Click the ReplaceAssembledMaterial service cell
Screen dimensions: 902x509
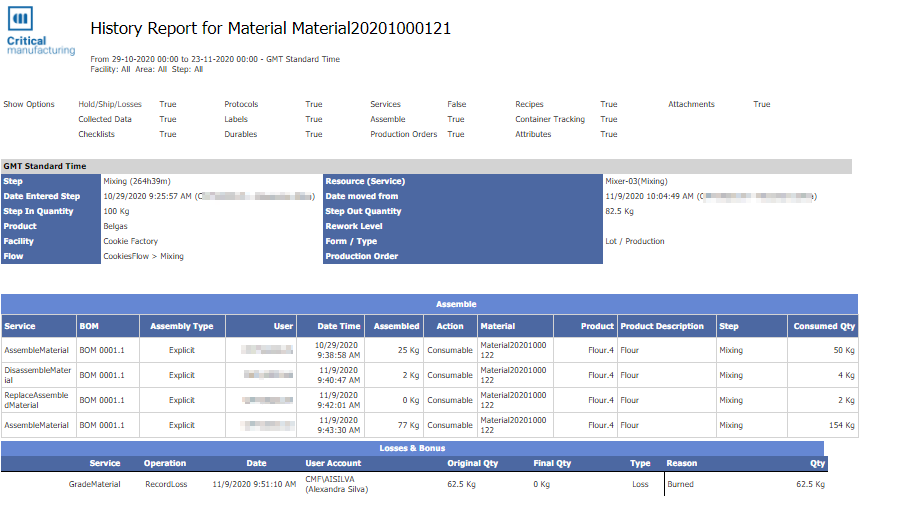[39, 400]
